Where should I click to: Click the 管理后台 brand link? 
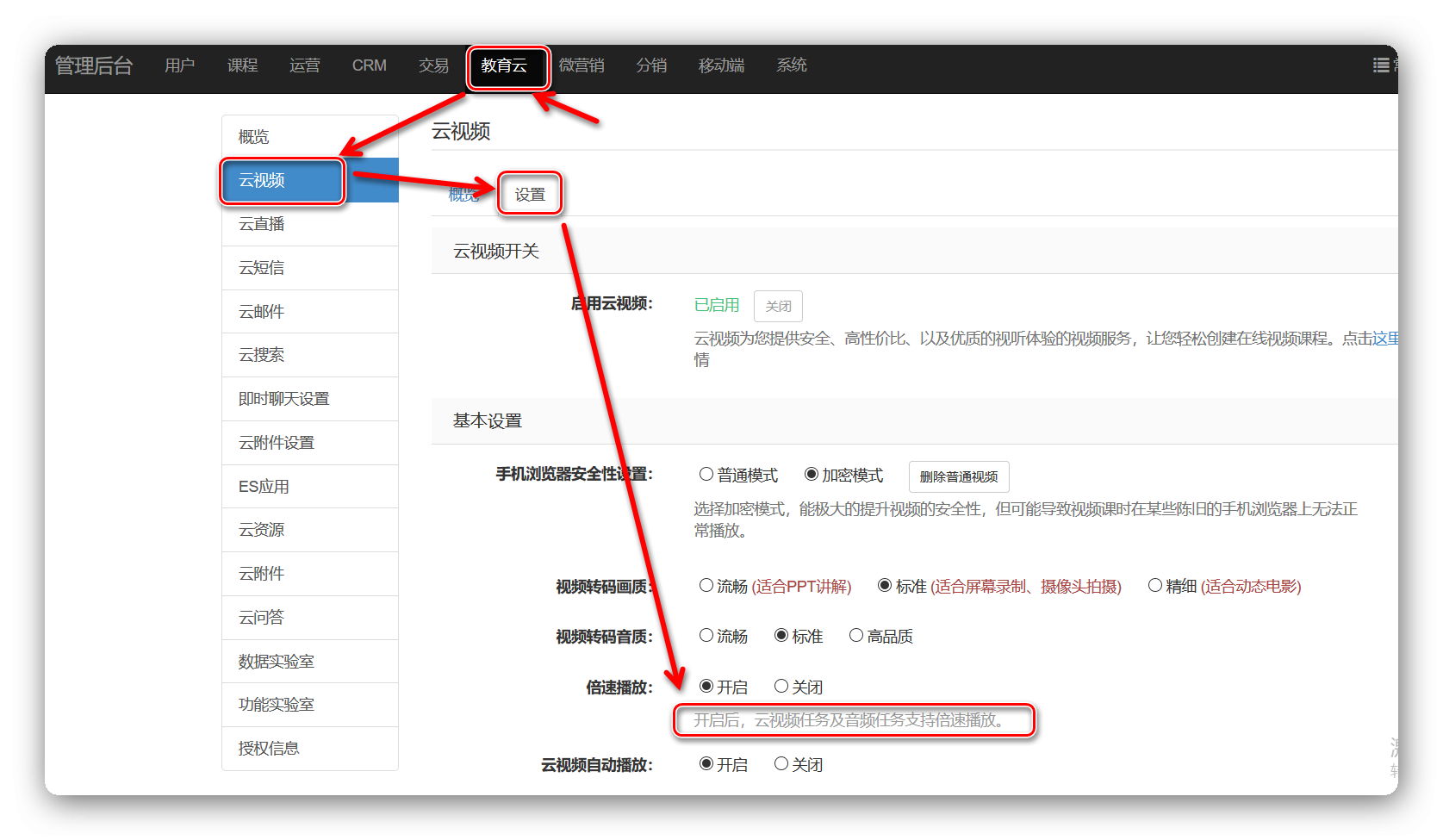click(x=94, y=65)
